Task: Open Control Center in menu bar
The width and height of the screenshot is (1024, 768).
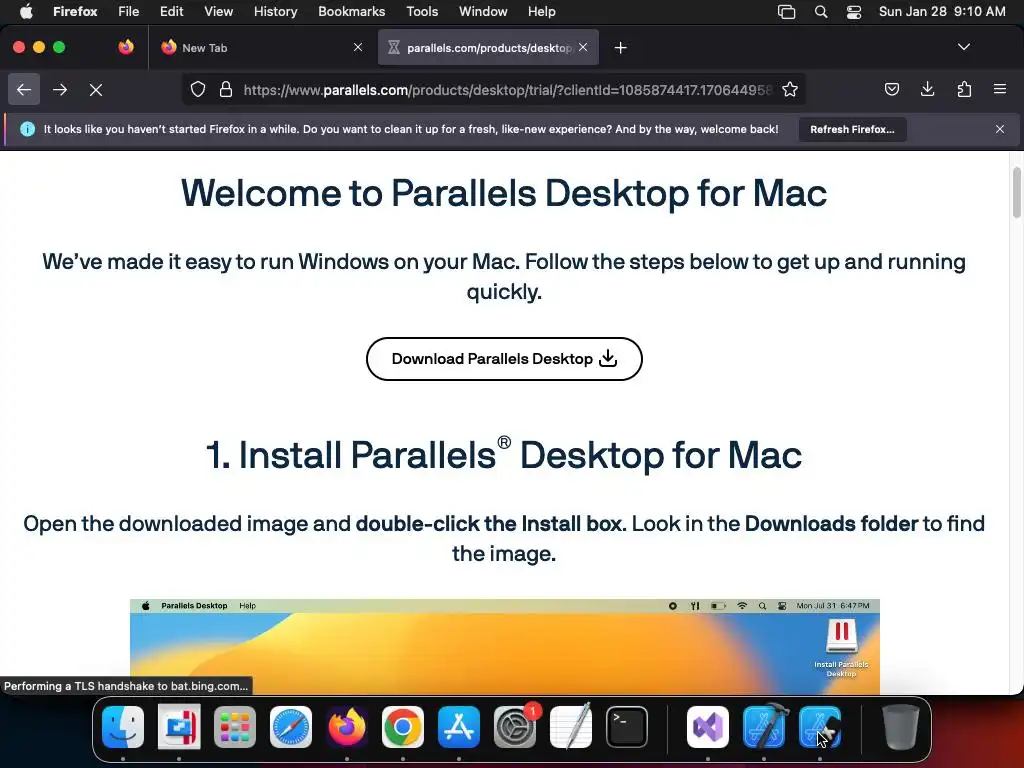Action: 854,12
